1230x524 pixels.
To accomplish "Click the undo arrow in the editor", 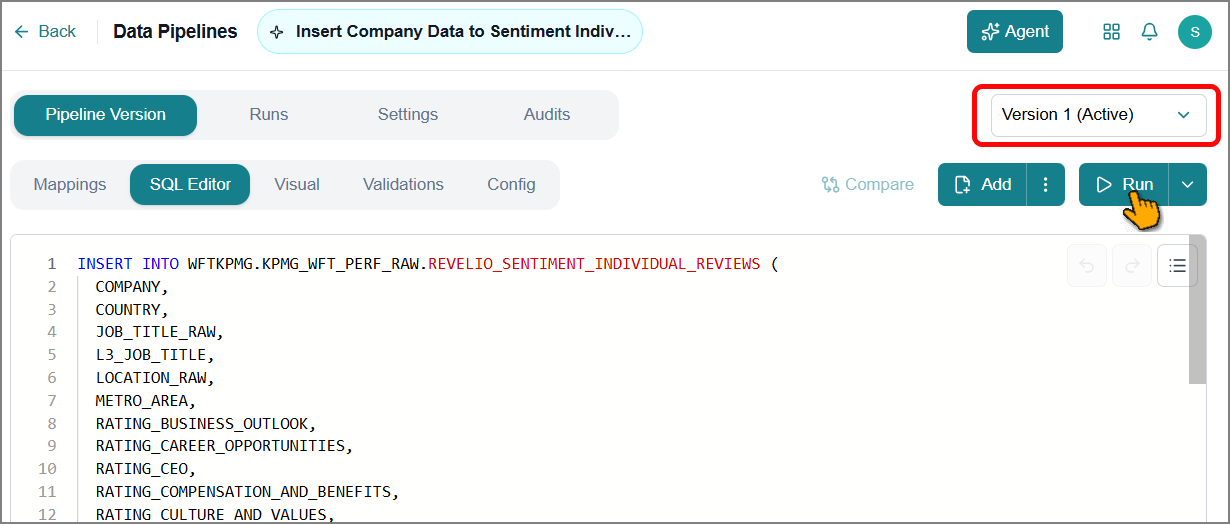I will (x=1087, y=266).
